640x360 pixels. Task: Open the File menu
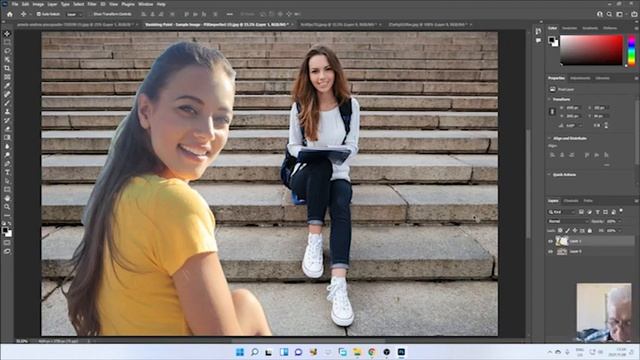pos(15,4)
